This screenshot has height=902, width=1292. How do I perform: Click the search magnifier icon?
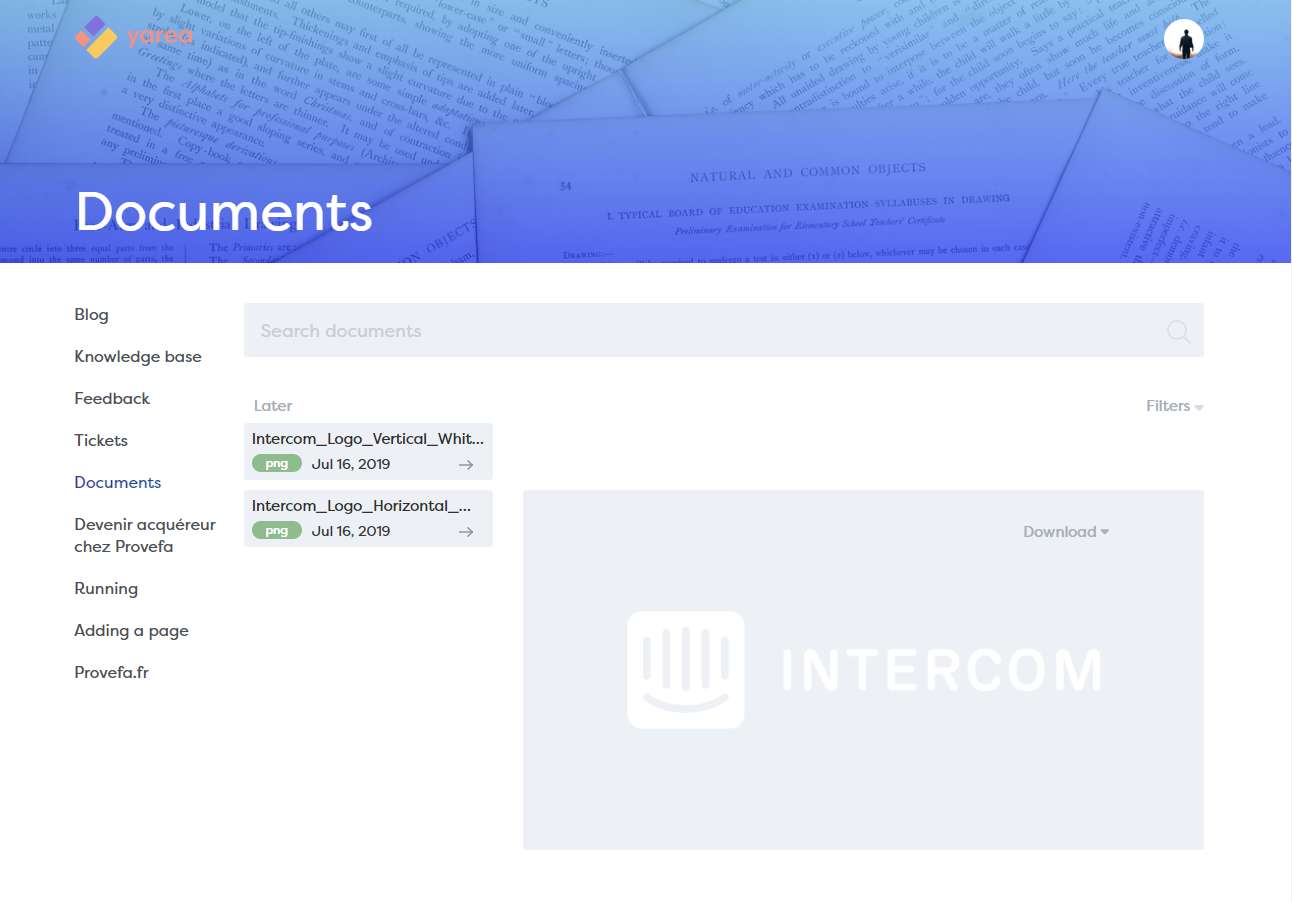coord(1178,331)
